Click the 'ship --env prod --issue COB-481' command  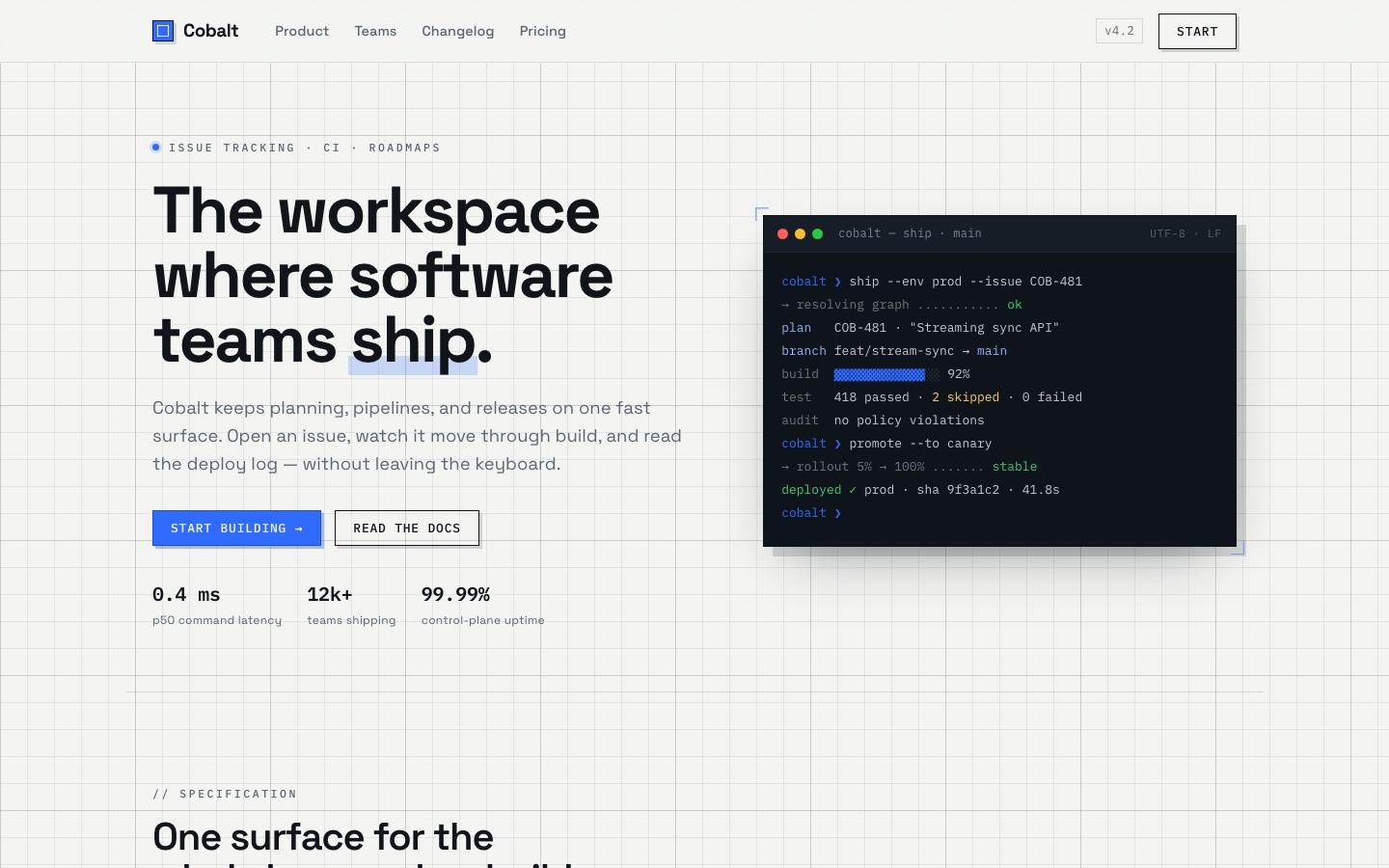click(x=966, y=282)
